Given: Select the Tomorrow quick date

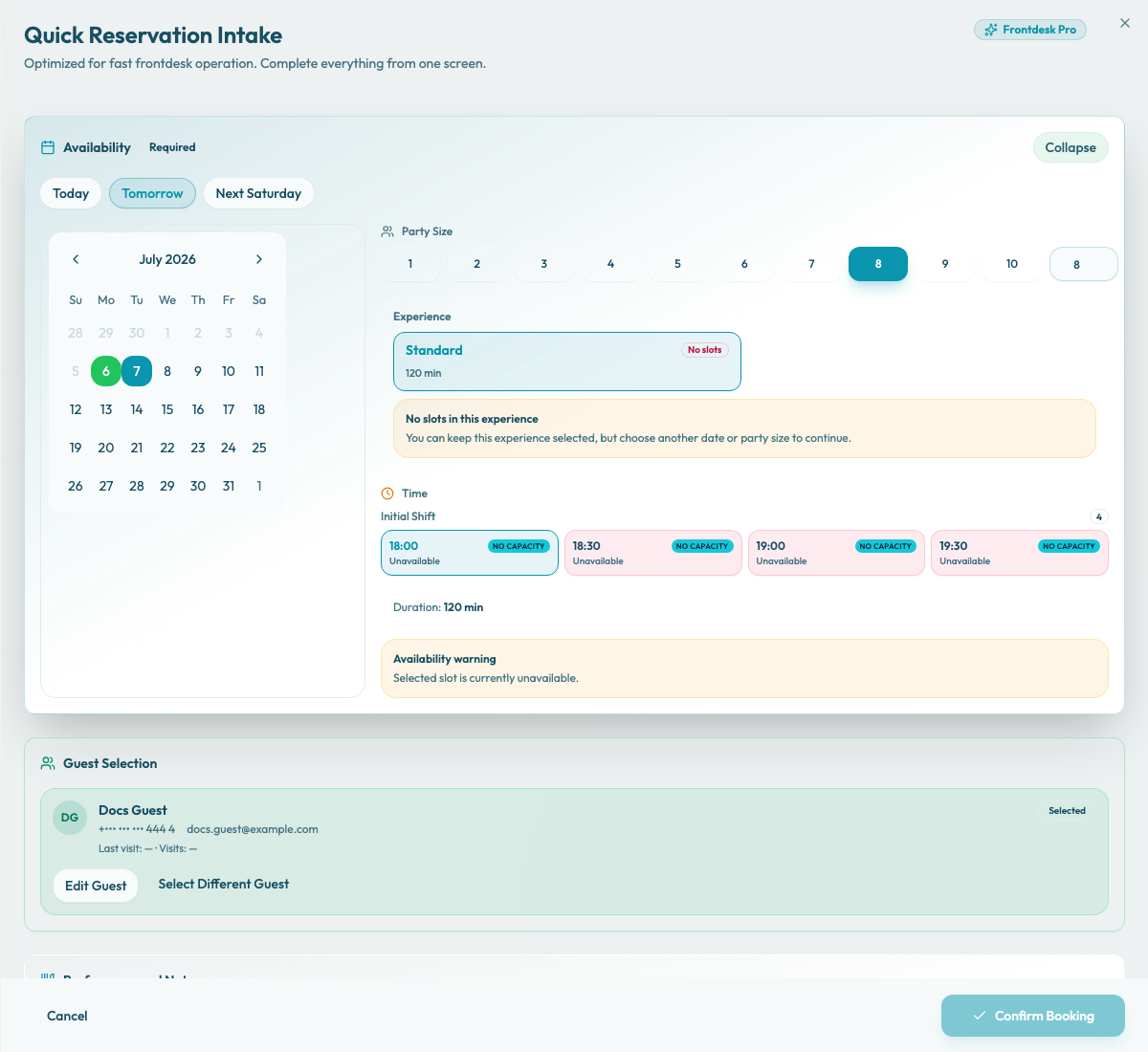Looking at the screenshot, I should coord(152,193).
